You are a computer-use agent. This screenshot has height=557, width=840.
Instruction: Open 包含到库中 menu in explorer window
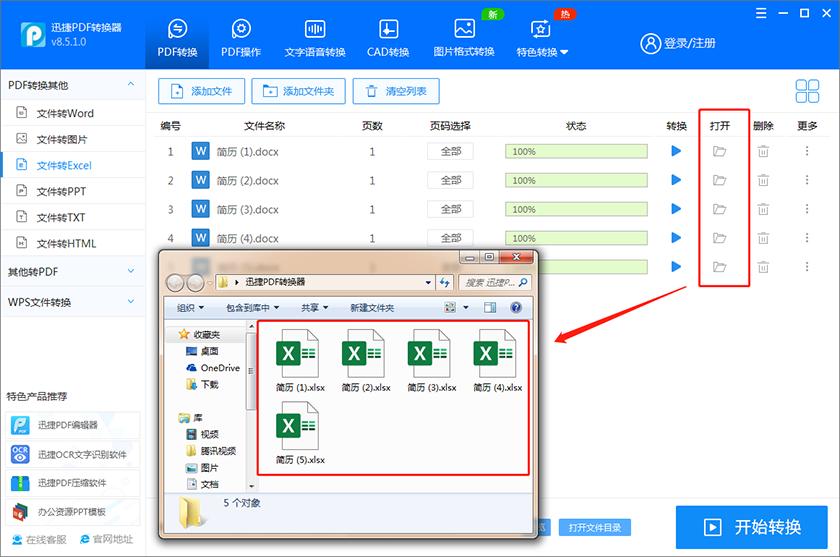point(252,308)
